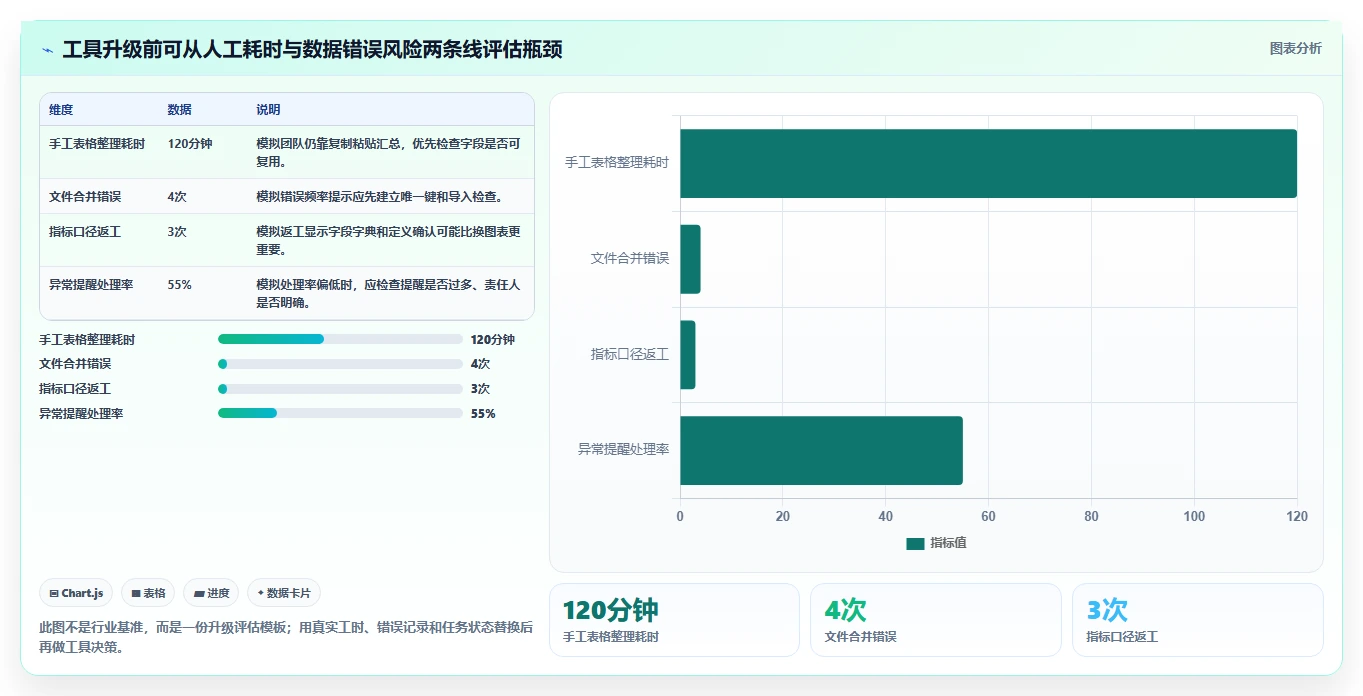Click the 异常提醒处理率 chart bar

pyautogui.click(x=821, y=450)
